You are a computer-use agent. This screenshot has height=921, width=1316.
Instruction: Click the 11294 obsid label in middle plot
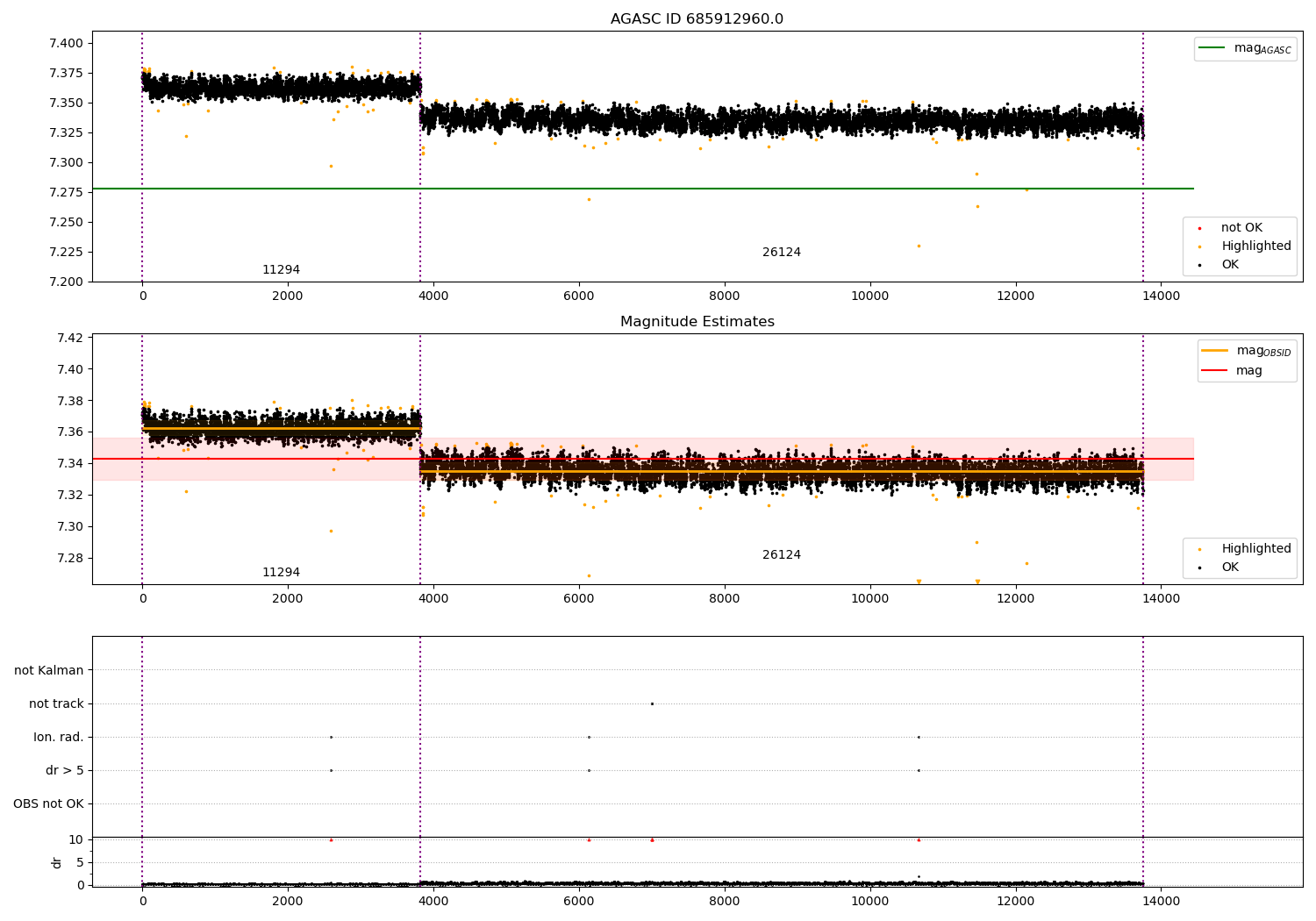[281, 573]
